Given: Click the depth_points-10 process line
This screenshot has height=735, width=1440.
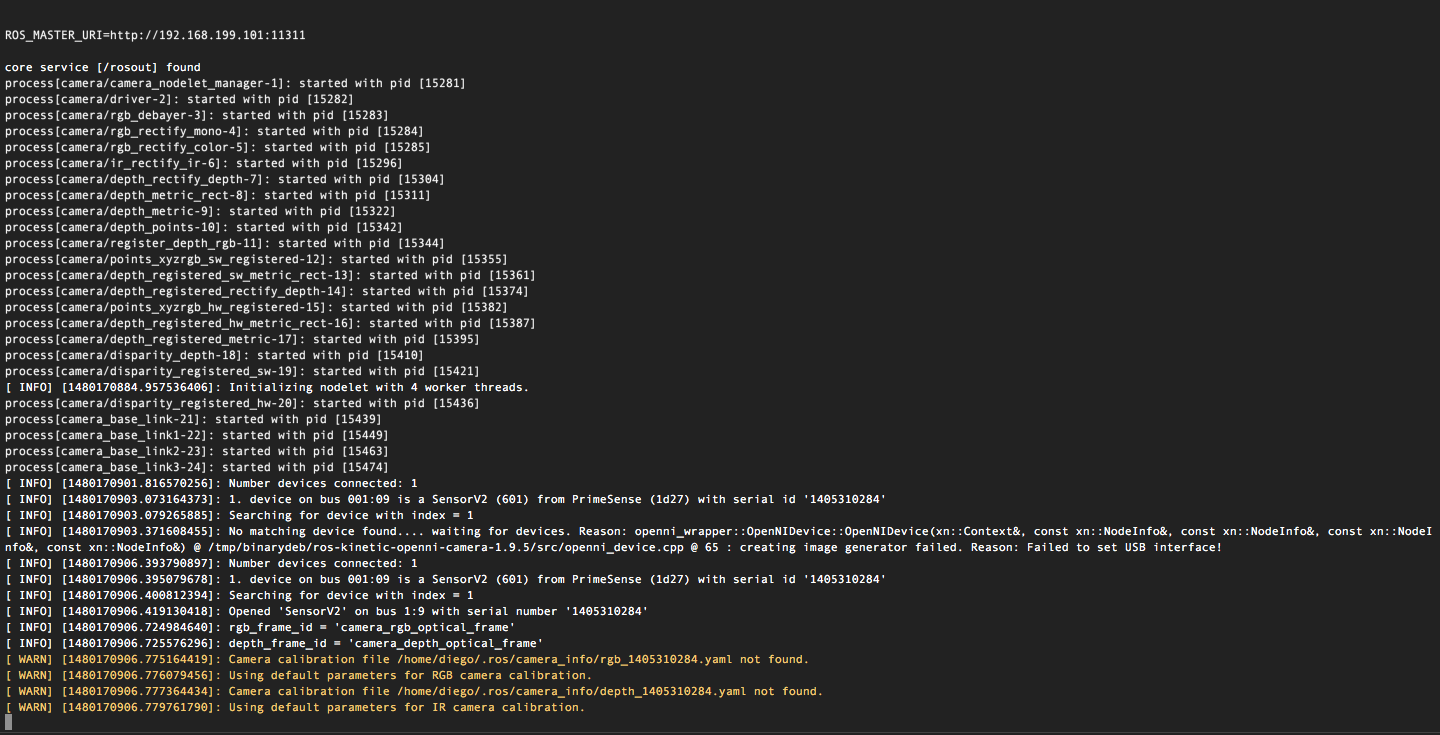Looking at the screenshot, I should (x=200, y=227).
